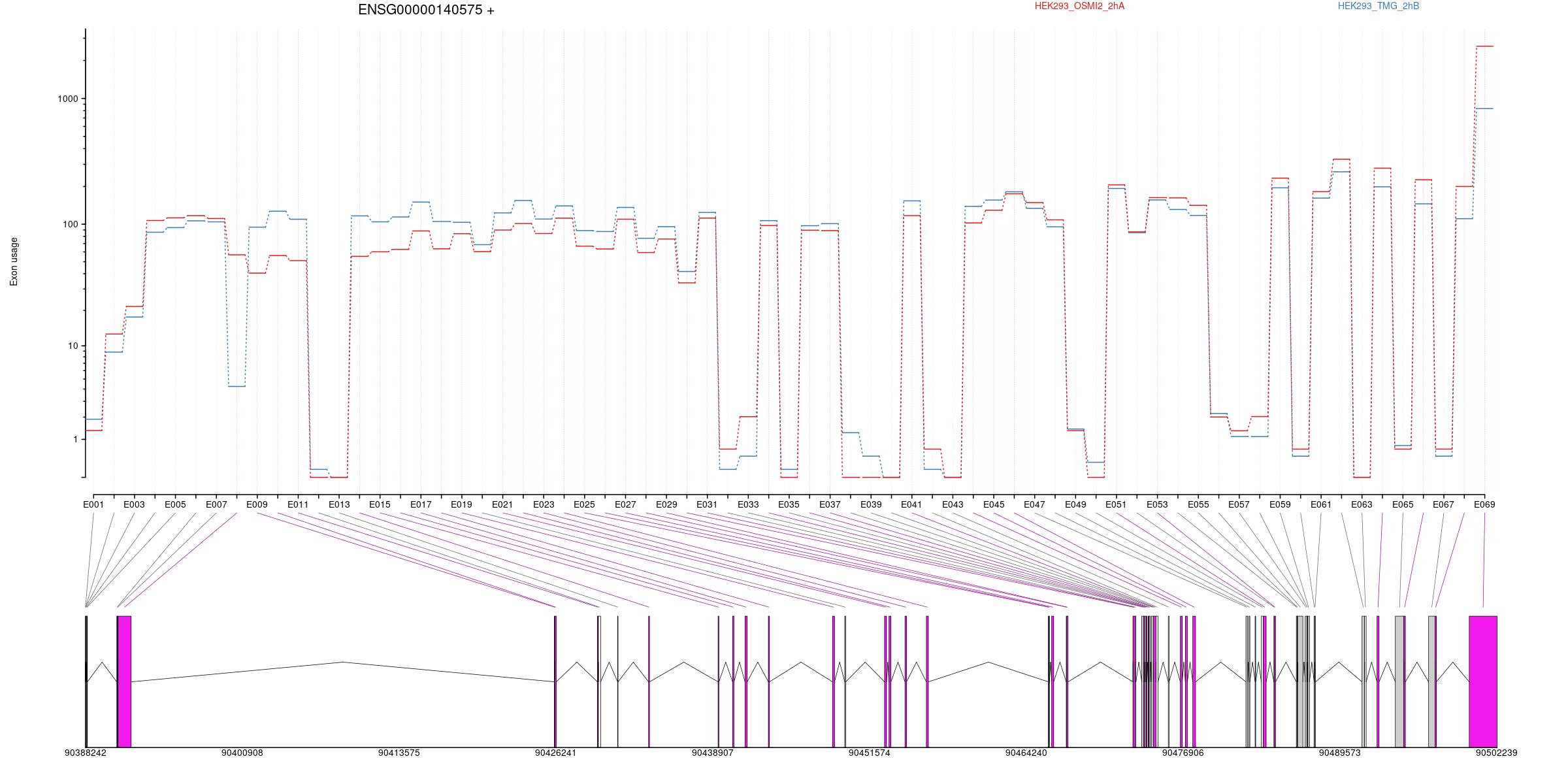Click exon label E047
Viewport: 1568px width, 784px height.
pyautogui.click(x=1034, y=504)
